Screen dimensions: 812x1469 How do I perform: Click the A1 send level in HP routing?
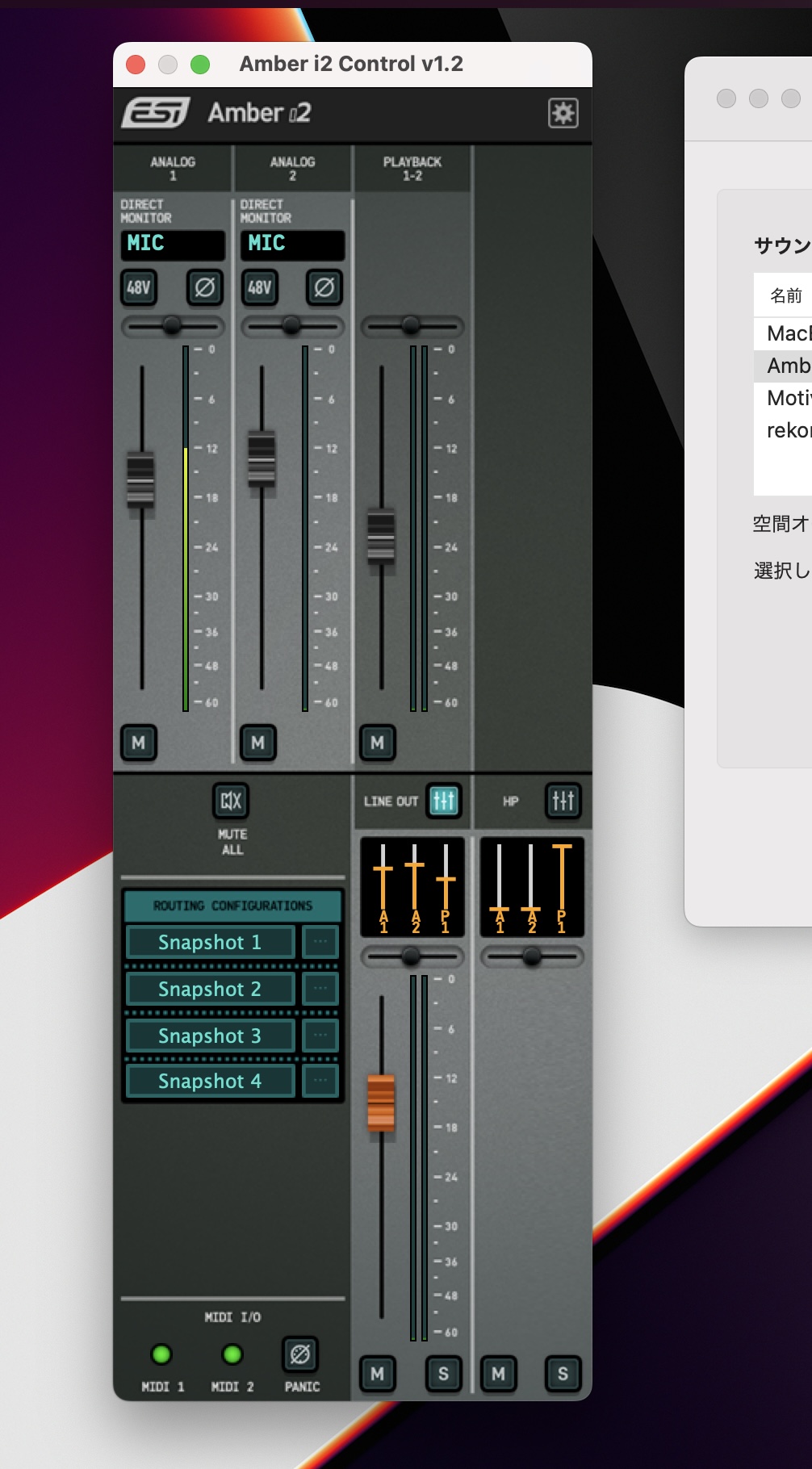[500, 888]
